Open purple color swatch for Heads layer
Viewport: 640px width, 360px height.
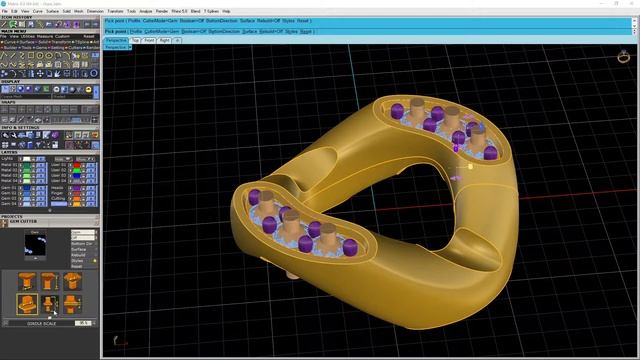[77, 188]
